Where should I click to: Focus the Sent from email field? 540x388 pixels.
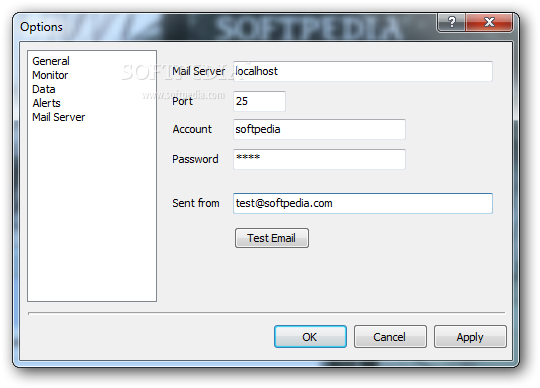[x=363, y=203]
